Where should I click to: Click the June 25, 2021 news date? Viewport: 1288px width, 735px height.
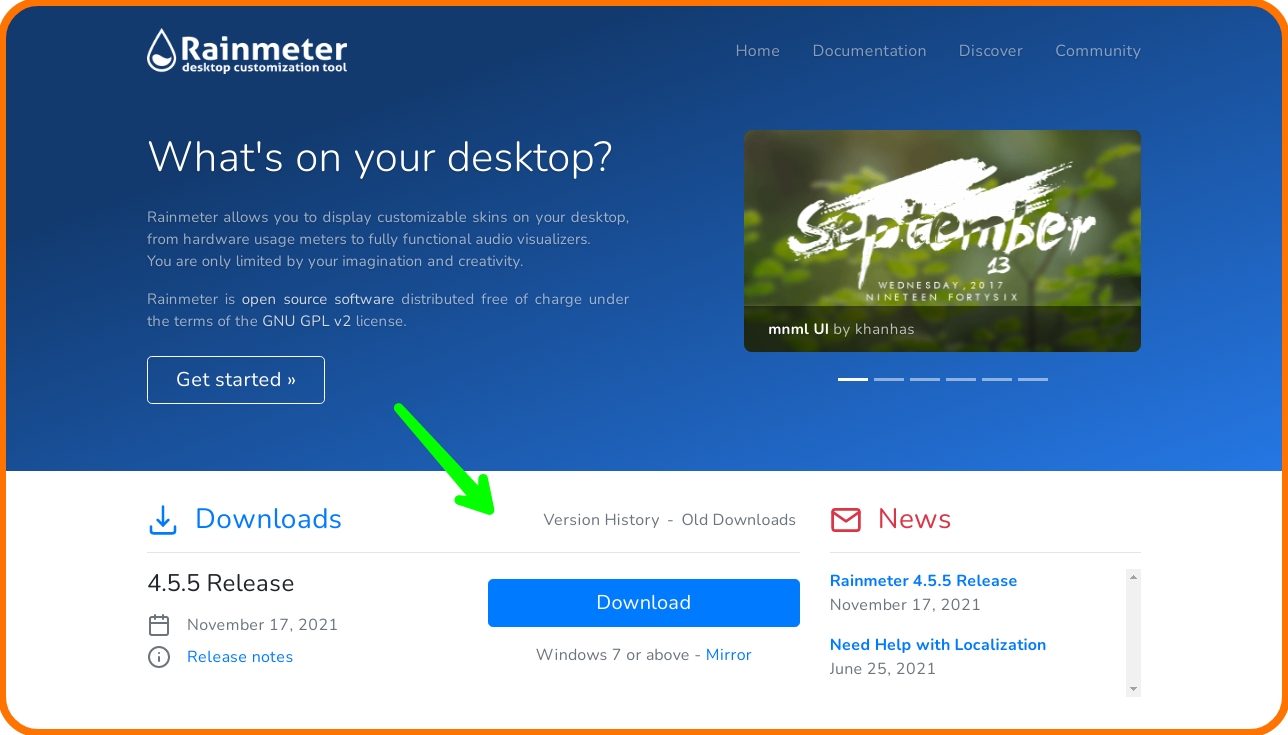pyautogui.click(x=883, y=669)
